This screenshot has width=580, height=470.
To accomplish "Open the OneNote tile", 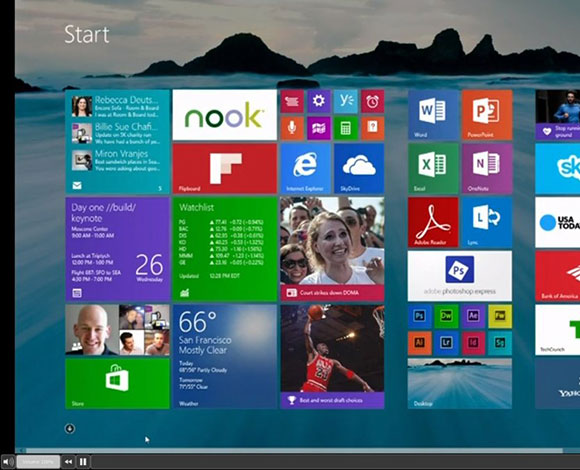I will 487,169.
